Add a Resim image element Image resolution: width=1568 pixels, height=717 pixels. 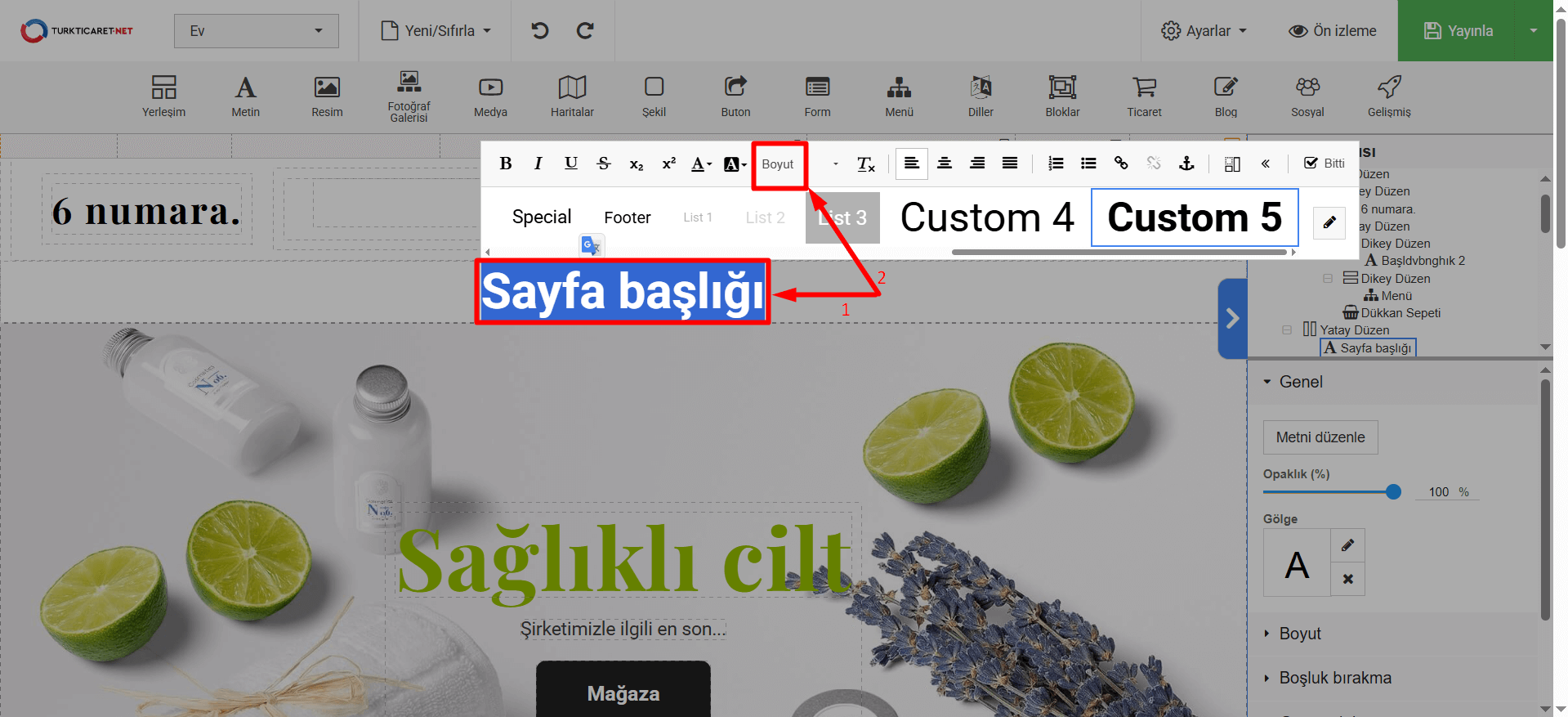pos(327,96)
